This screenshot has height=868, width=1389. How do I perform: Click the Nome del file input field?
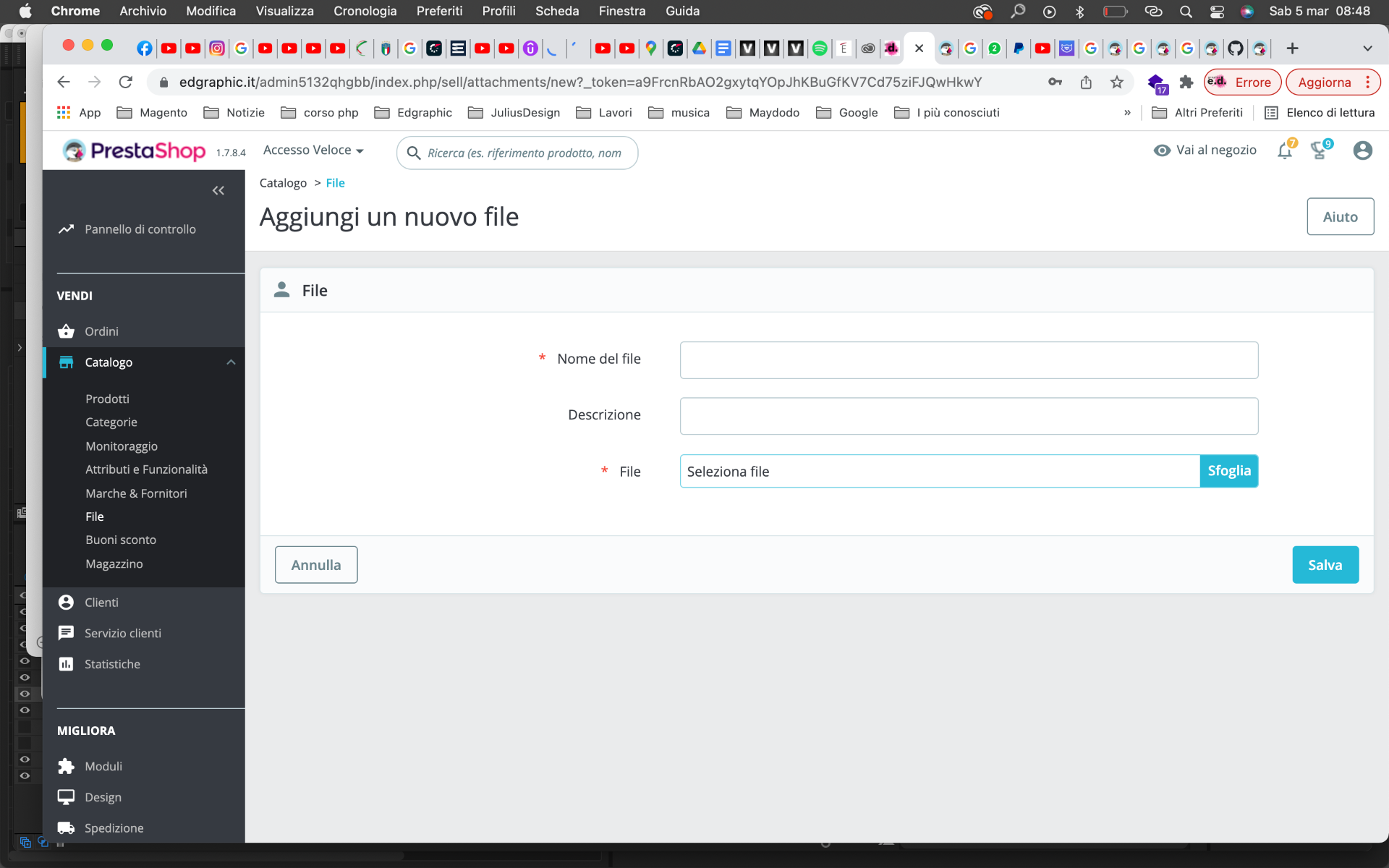point(969,360)
